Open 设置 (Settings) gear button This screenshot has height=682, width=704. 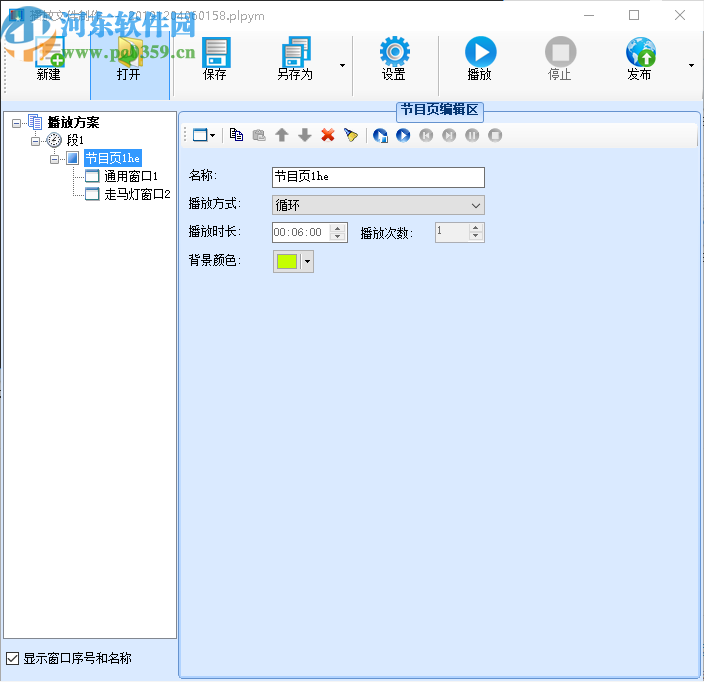pyautogui.click(x=394, y=61)
